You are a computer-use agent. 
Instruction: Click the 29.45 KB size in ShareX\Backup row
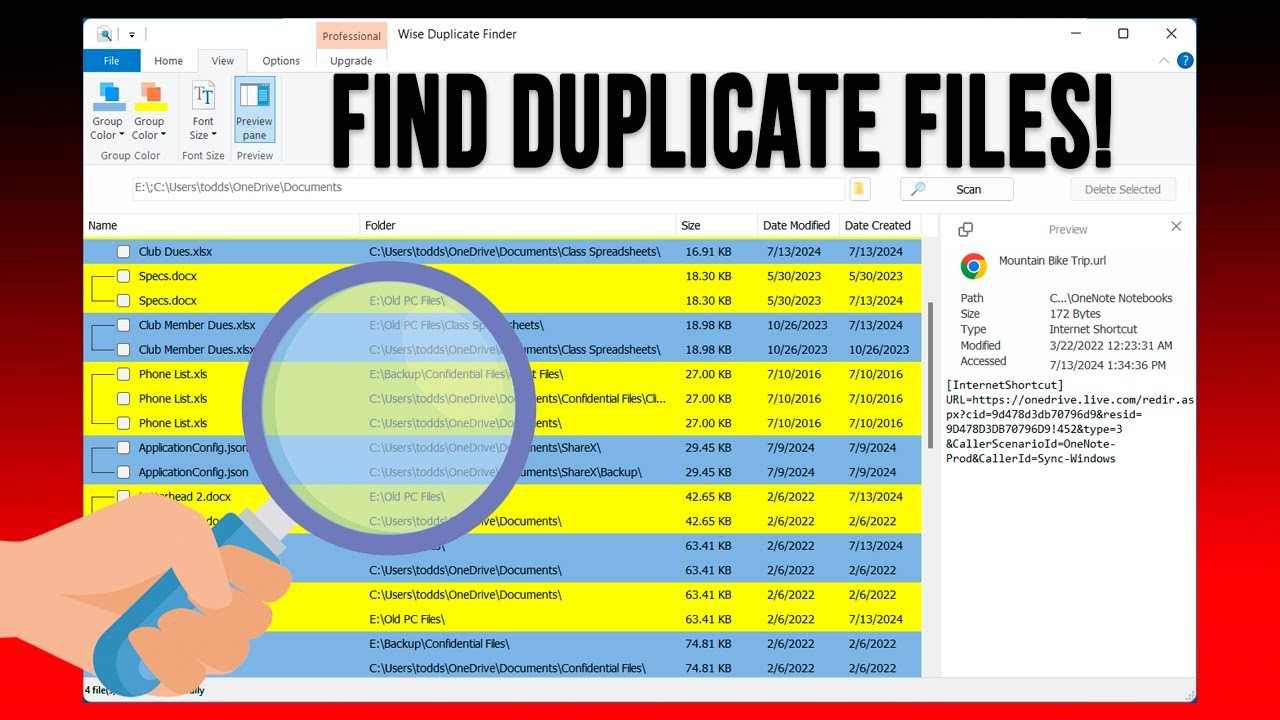tap(708, 472)
